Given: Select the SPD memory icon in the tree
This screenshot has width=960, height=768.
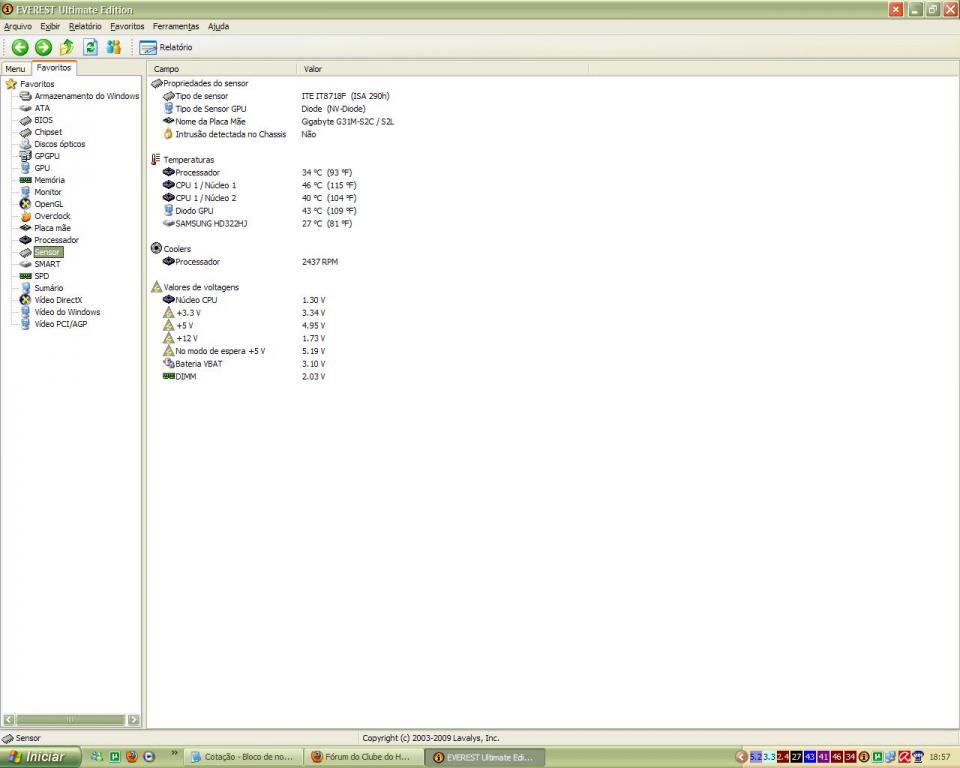Looking at the screenshot, I should (25, 276).
